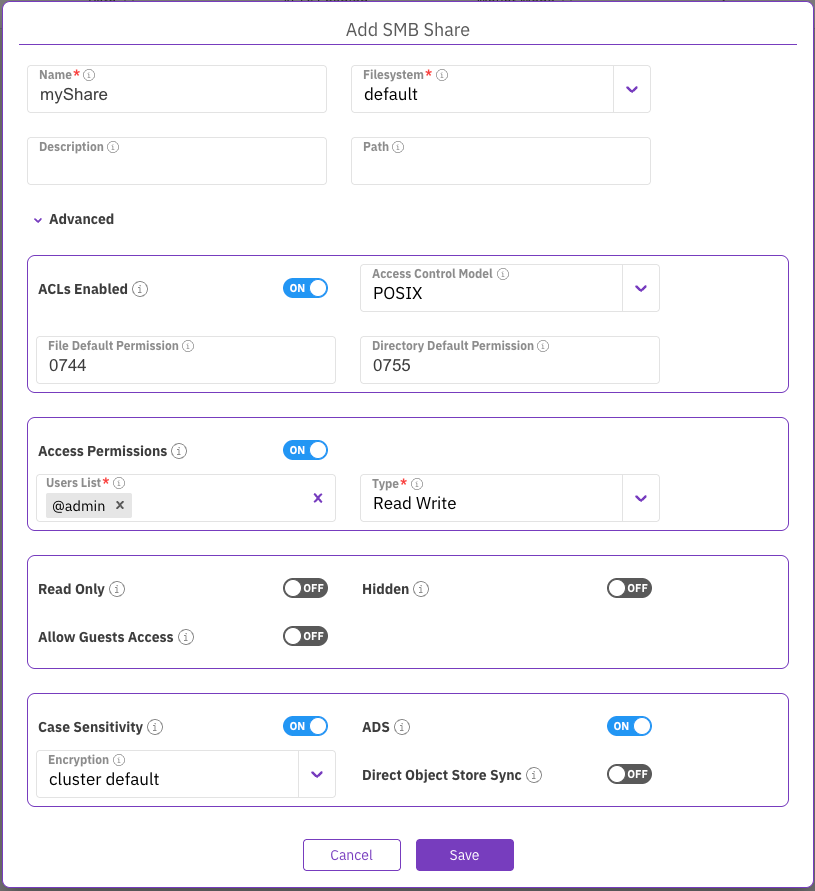Click the info icon beside Allow Guests Access

pos(186,637)
